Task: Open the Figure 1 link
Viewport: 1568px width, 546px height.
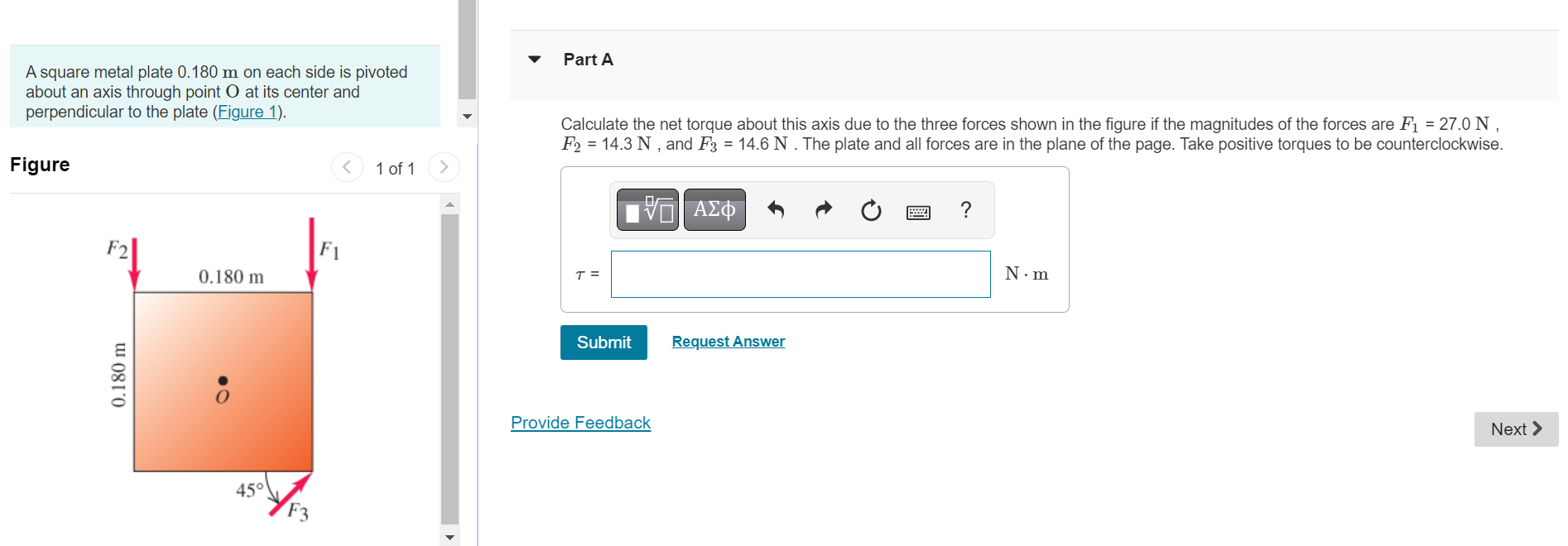Action: click(247, 112)
